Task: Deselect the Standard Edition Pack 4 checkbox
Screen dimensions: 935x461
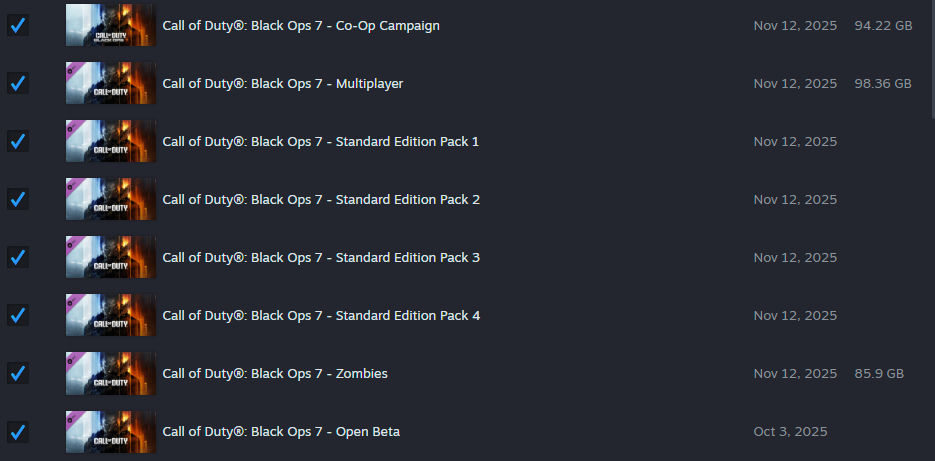Action: pos(18,316)
